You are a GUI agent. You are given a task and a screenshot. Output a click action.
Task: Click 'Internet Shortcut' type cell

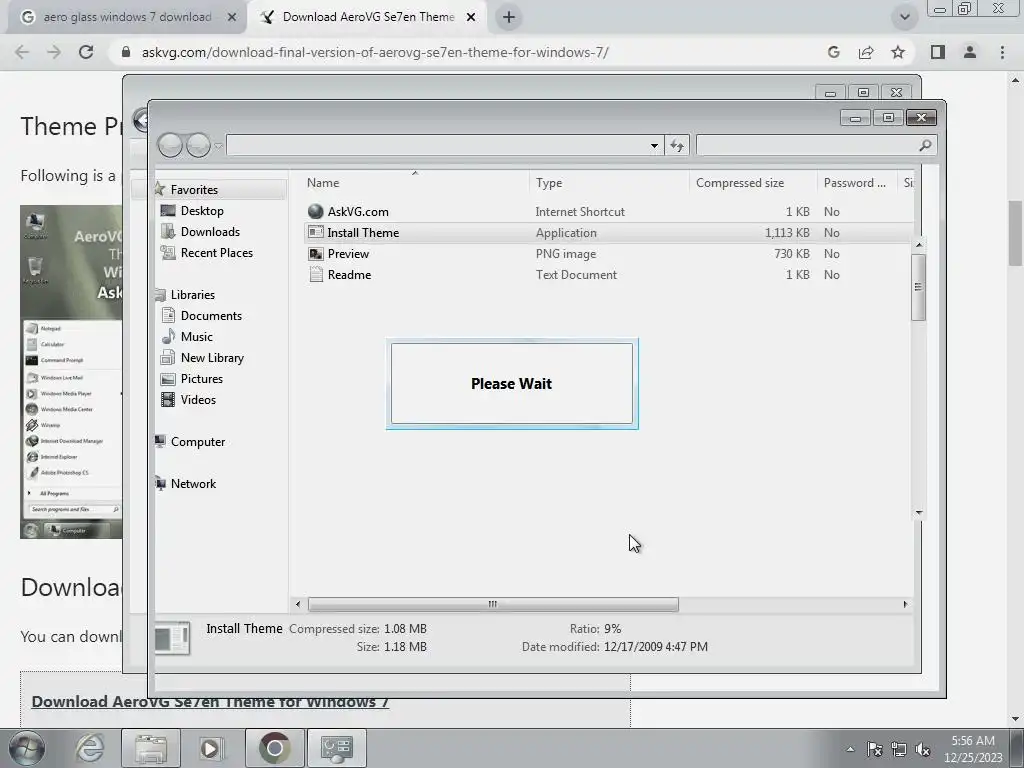coord(580,212)
